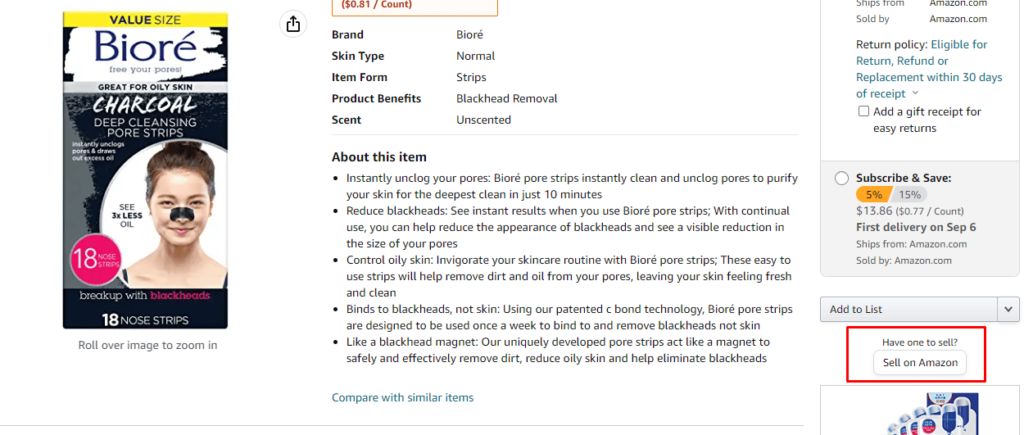Click the Blackhead Removal product benefit value
The height and width of the screenshot is (435, 1024).
pyautogui.click(x=507, y=99)
